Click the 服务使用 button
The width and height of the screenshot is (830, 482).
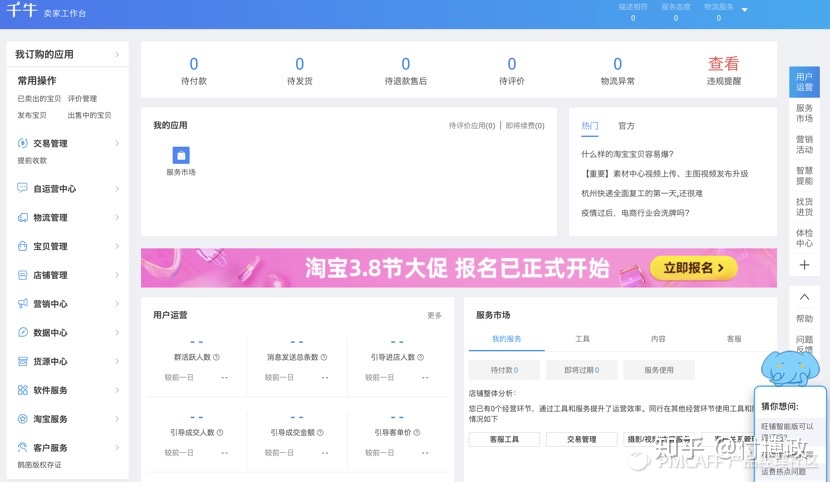point(658,370)
